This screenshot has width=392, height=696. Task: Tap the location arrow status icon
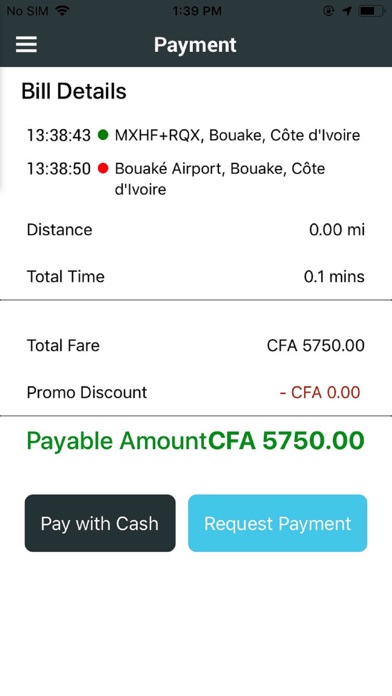[x=347, y=11]
